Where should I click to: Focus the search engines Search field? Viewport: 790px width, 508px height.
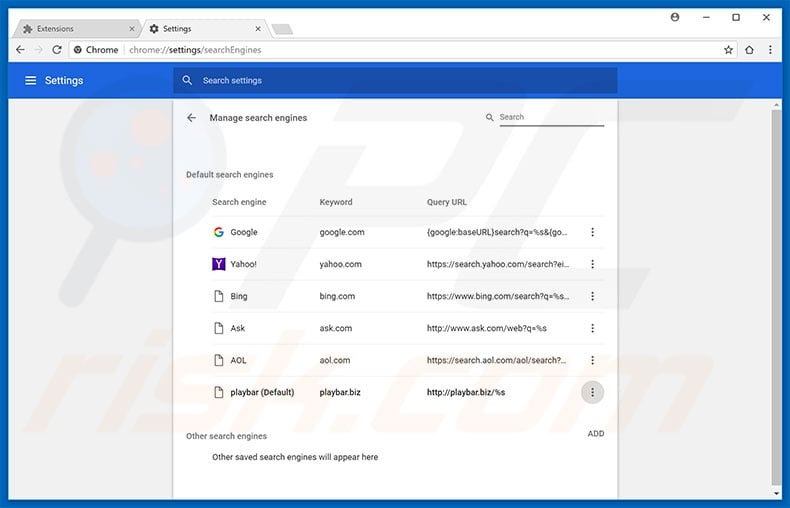click(x=552, y=117)
